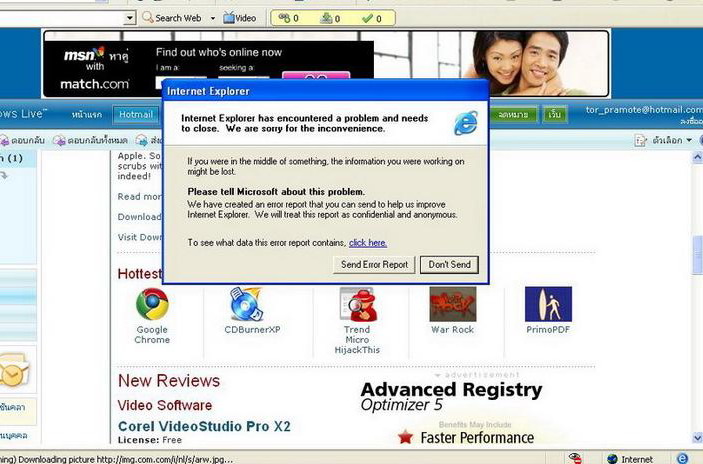This screenshot has width=703, height=464.
Task: Click the options icon beside ตัวเลือก
Action: coord(640,141)
